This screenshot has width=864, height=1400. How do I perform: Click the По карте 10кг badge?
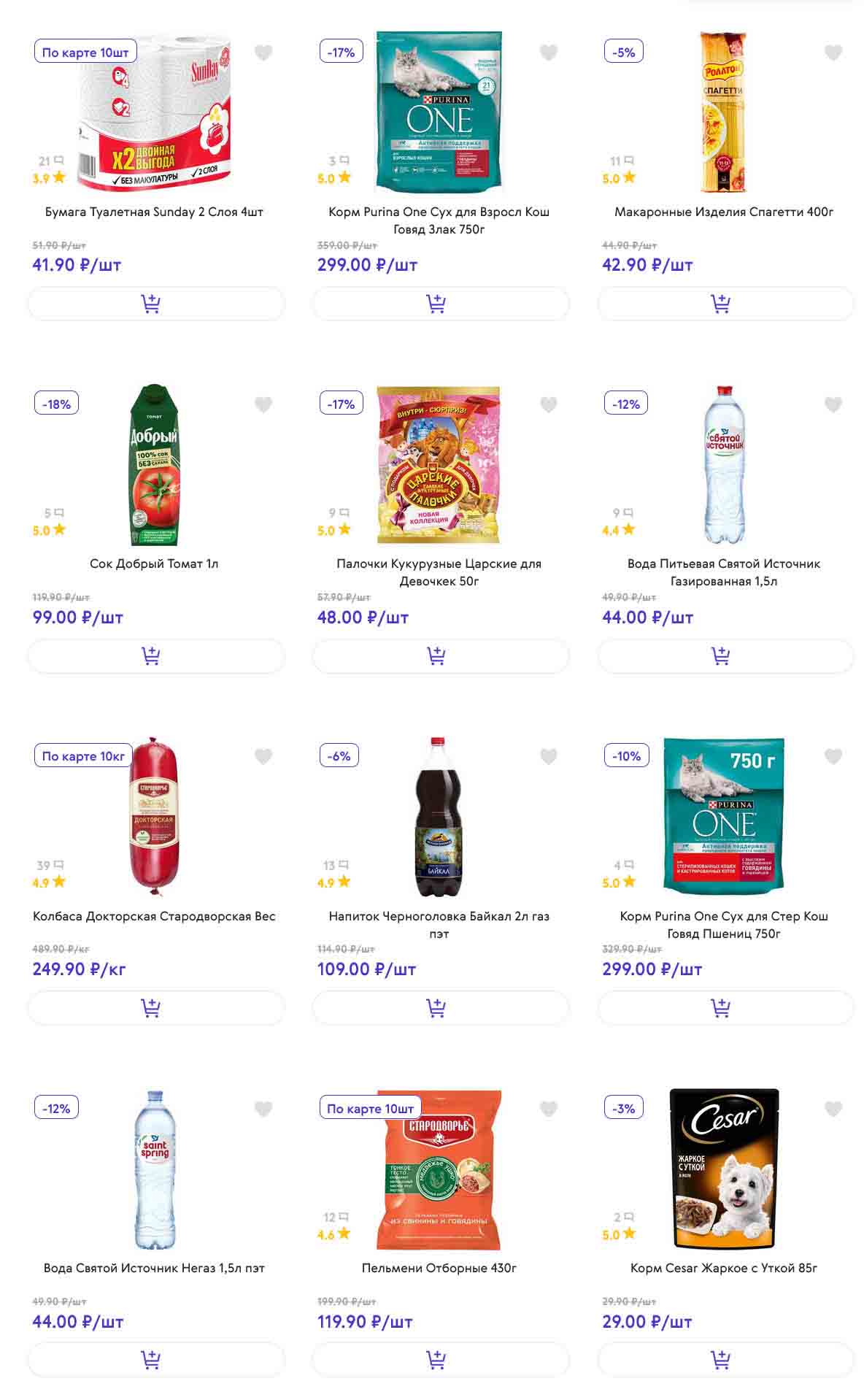[x=83, y=756]
